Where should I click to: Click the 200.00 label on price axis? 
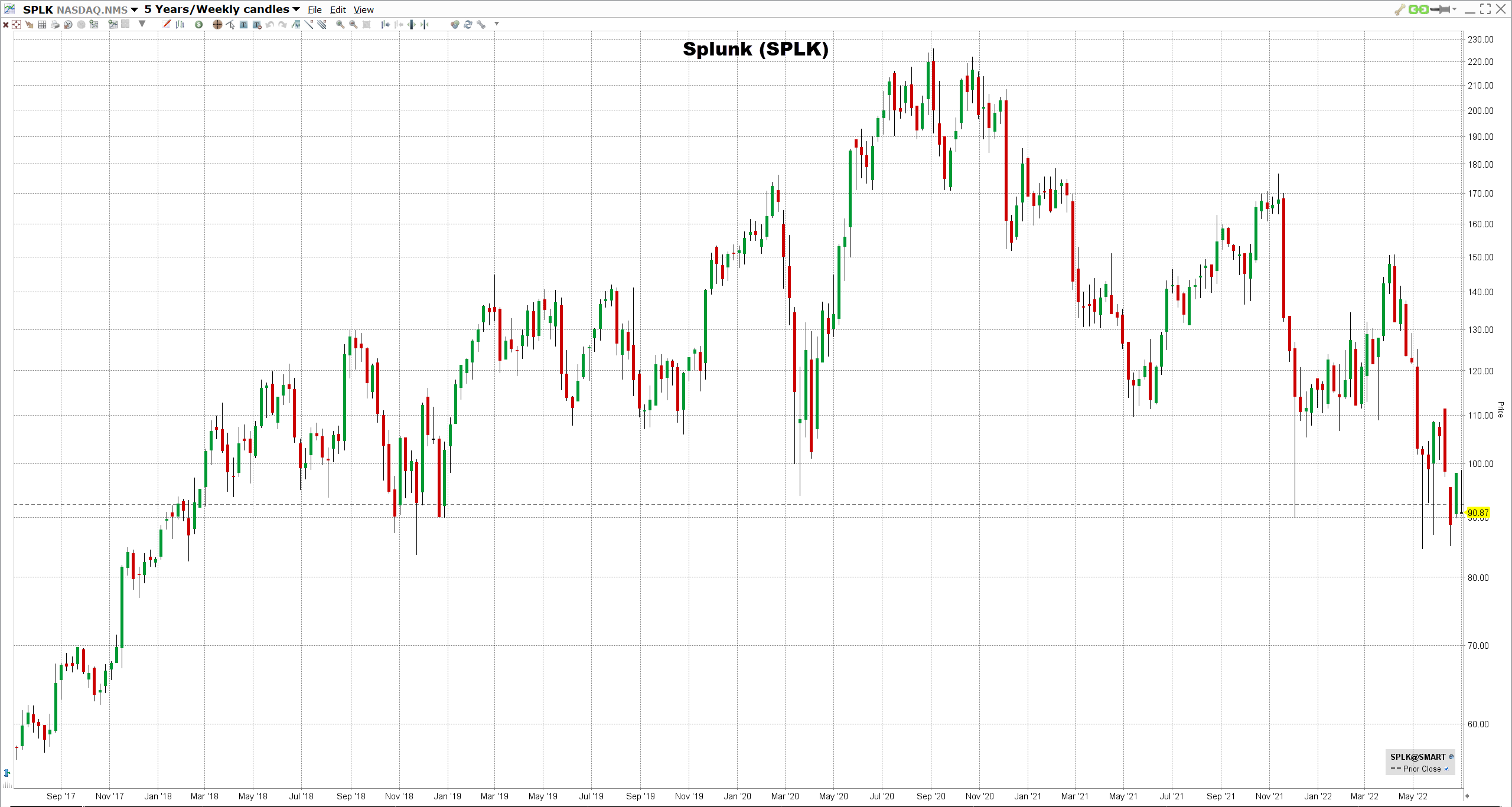coord(1481,111)
